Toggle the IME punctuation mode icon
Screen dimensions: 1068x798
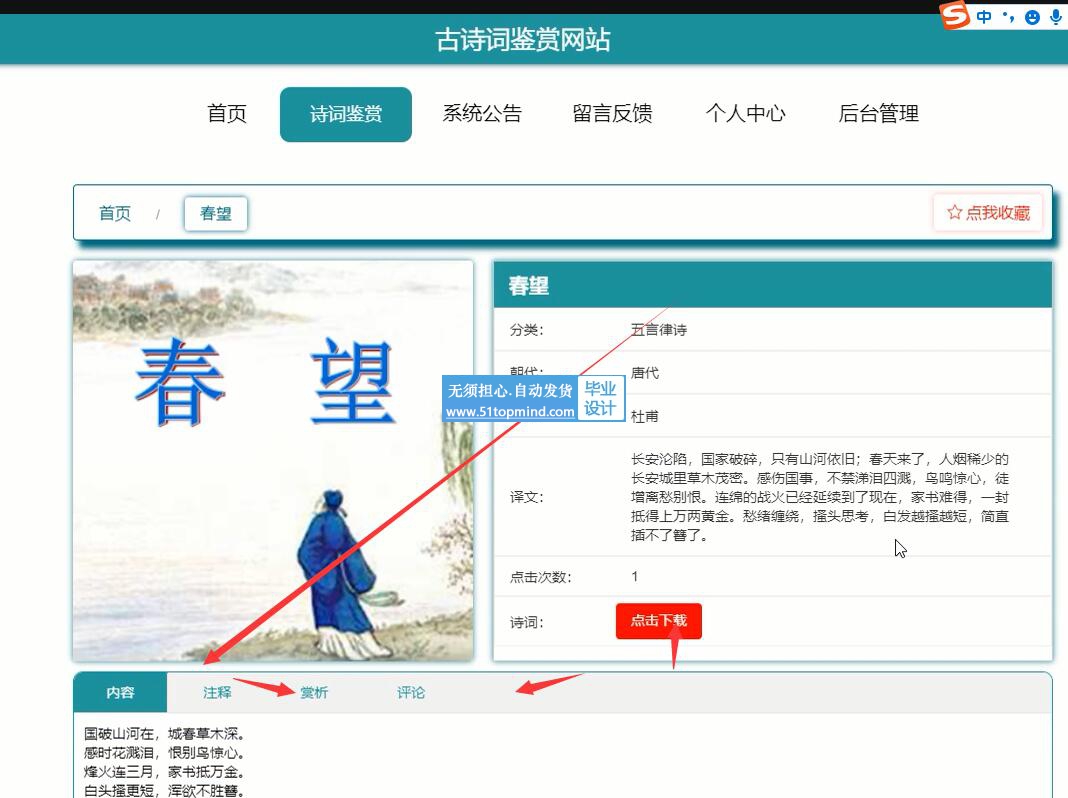click(x=1008, y=17)
